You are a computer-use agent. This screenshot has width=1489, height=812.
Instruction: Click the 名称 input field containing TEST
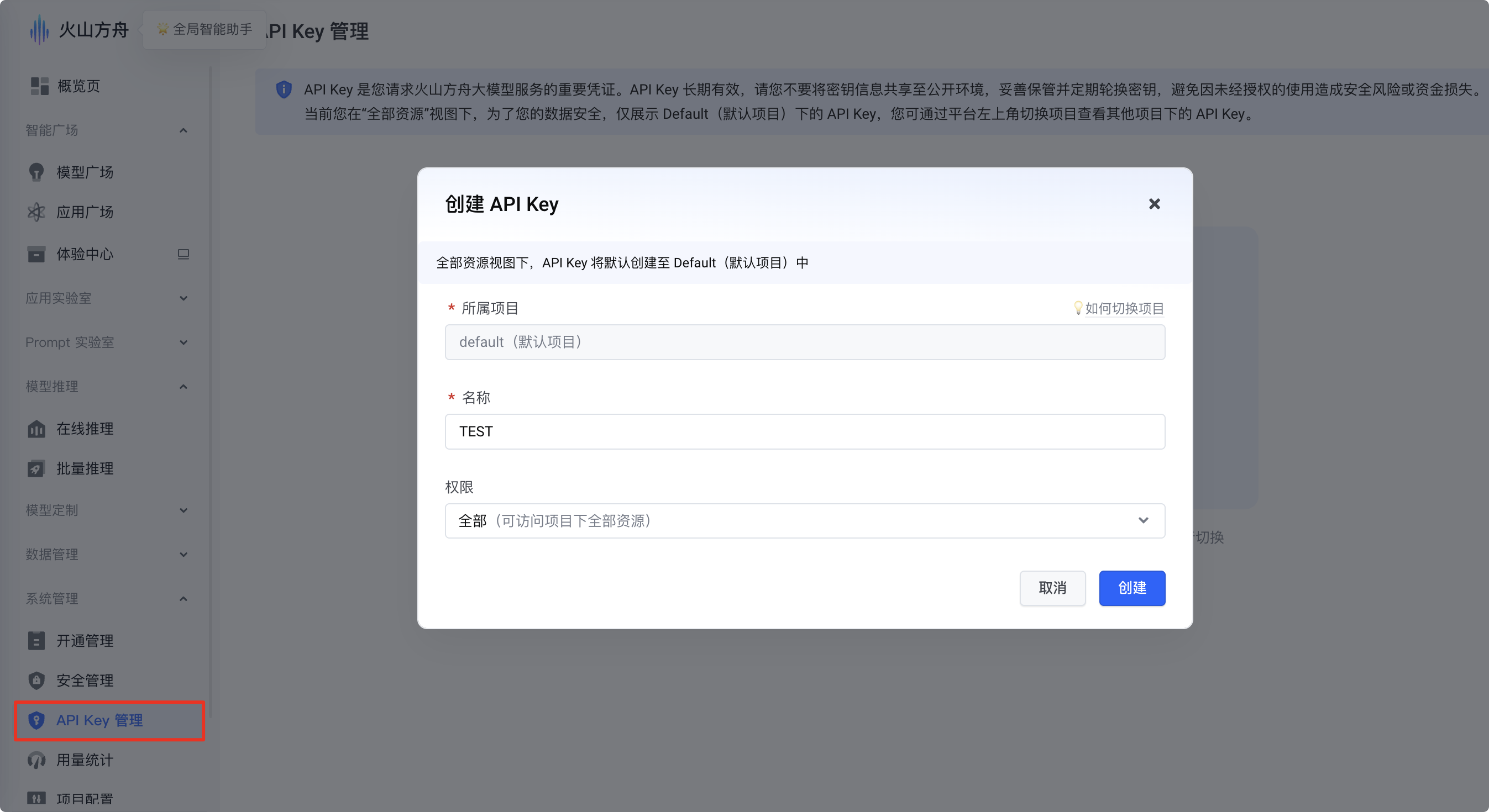[804, 431]
